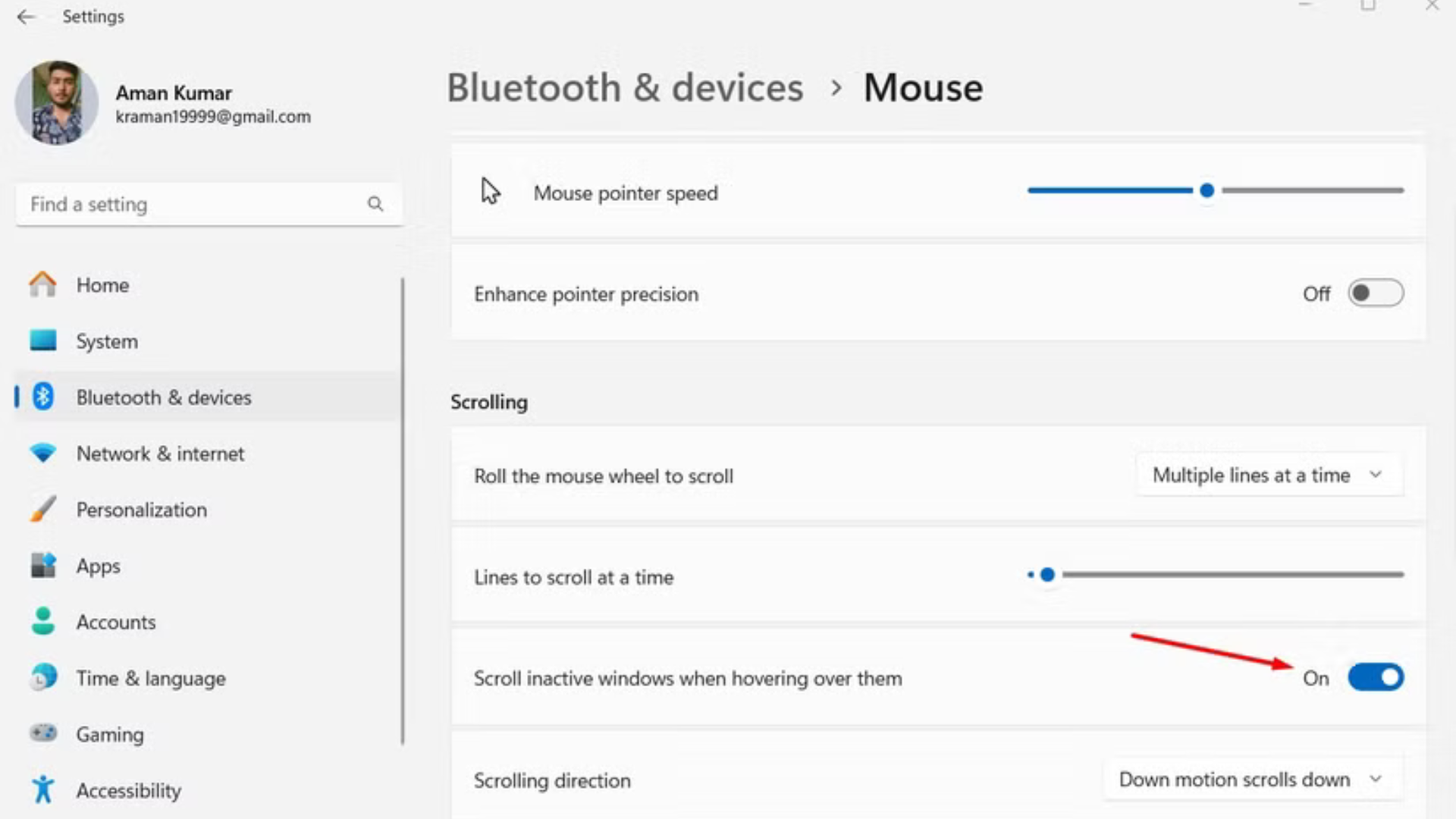Image resolution: width=1456 pixels, height=819 pixels.
Task: Click the Find a setting search field
Action: 209,203
